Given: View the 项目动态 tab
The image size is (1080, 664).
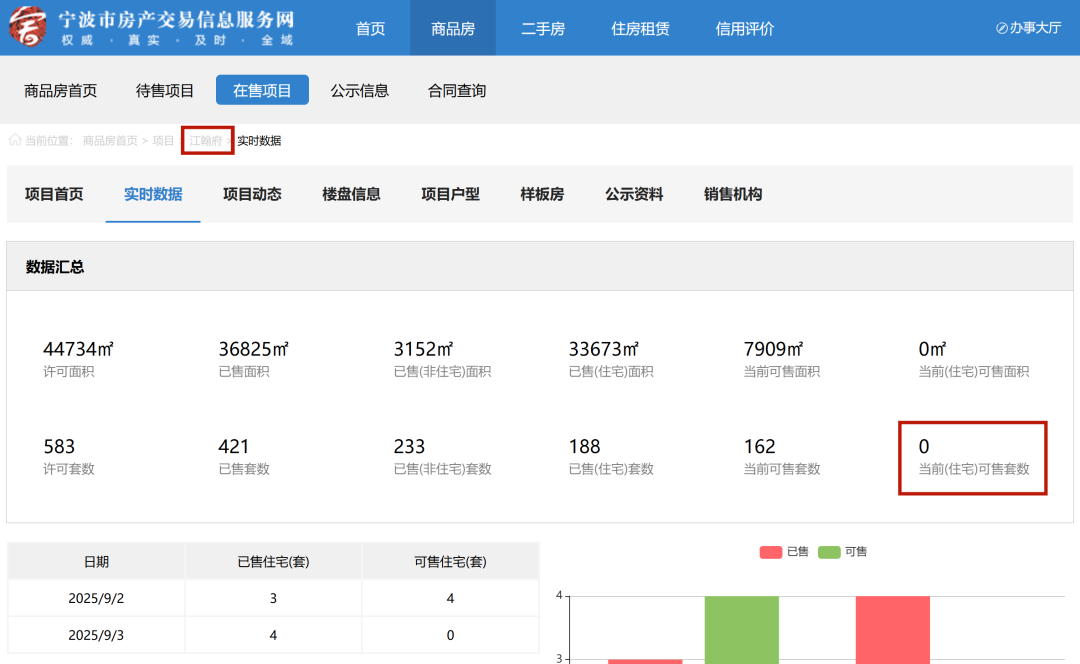Looking at the screenshot, I should click(x=252, y=194).
